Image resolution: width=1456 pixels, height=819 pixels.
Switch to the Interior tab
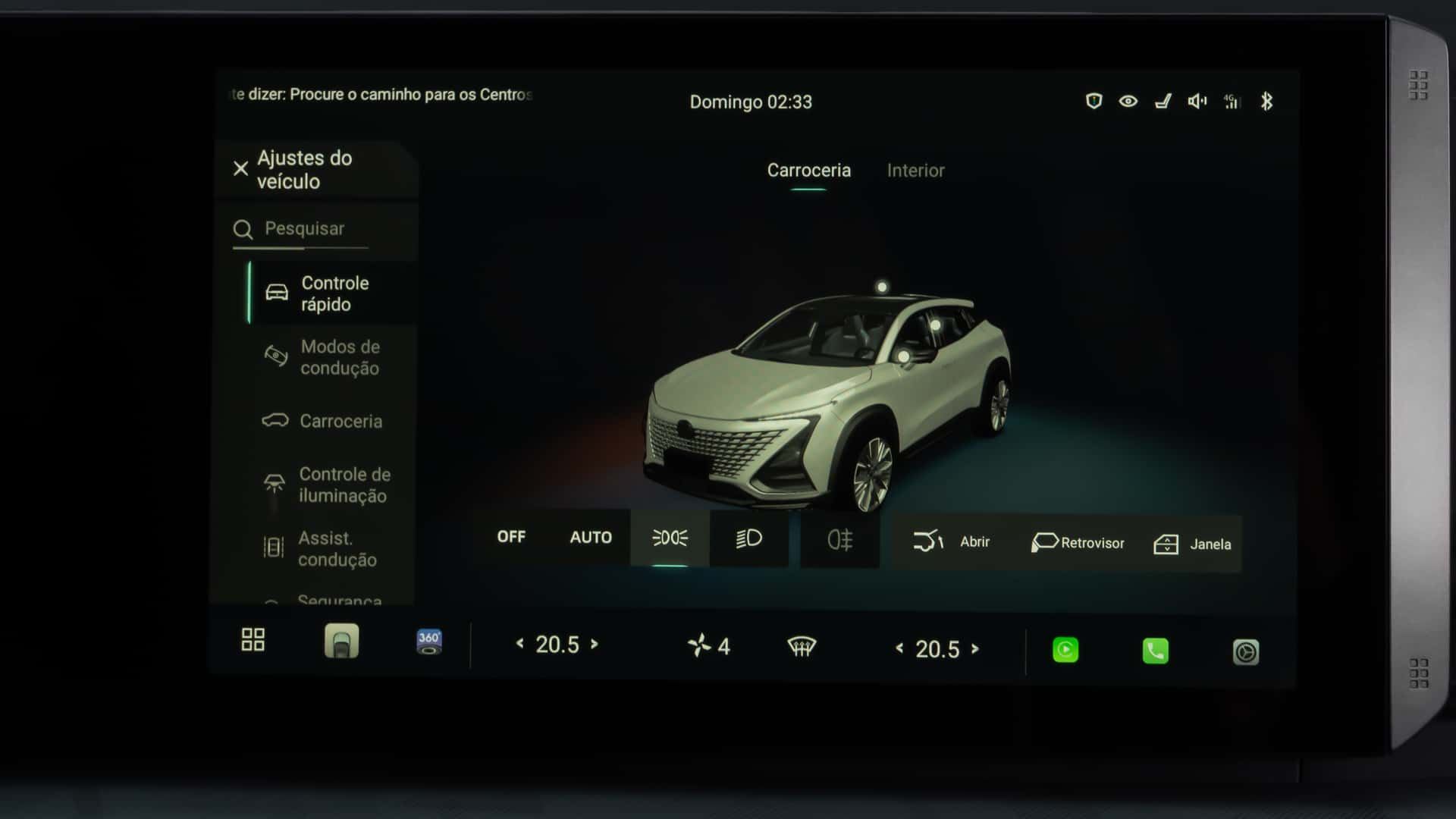[915, 171]
